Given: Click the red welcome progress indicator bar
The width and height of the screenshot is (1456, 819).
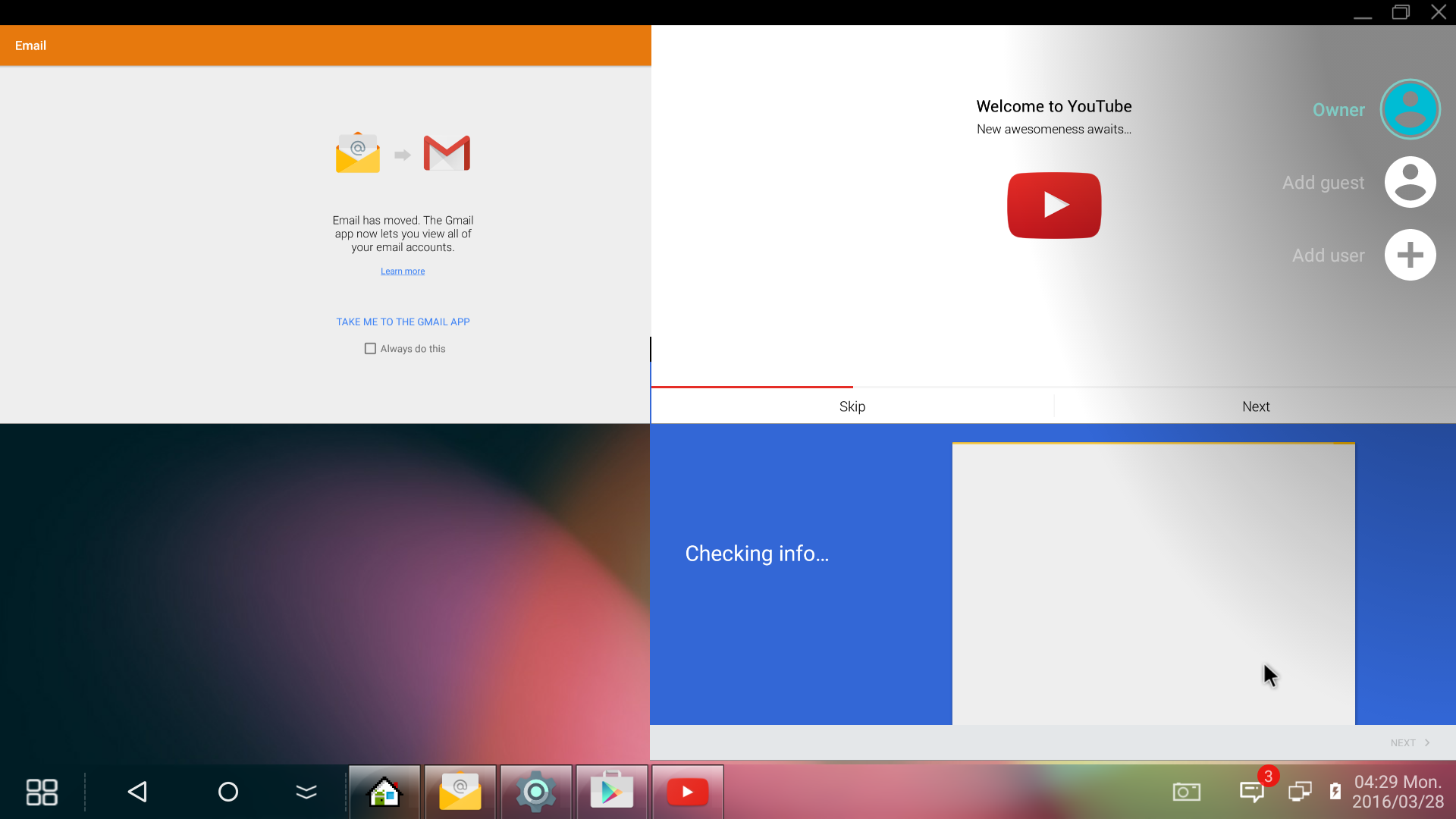Looking at the screenshot, I should coord(752,387).
